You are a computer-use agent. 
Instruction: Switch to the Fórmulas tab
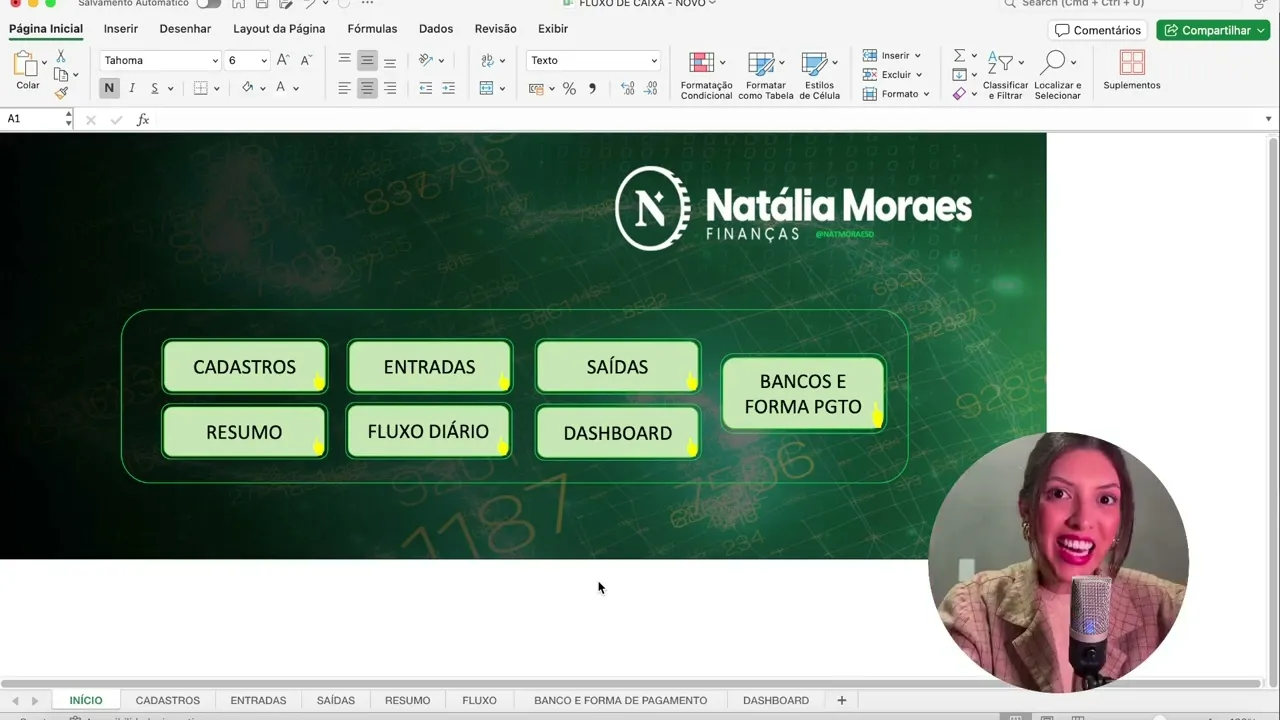[372, 29]
